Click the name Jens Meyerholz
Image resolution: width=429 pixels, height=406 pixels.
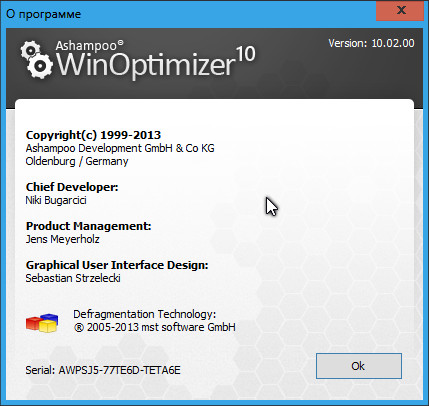click(x=63, y=239)
